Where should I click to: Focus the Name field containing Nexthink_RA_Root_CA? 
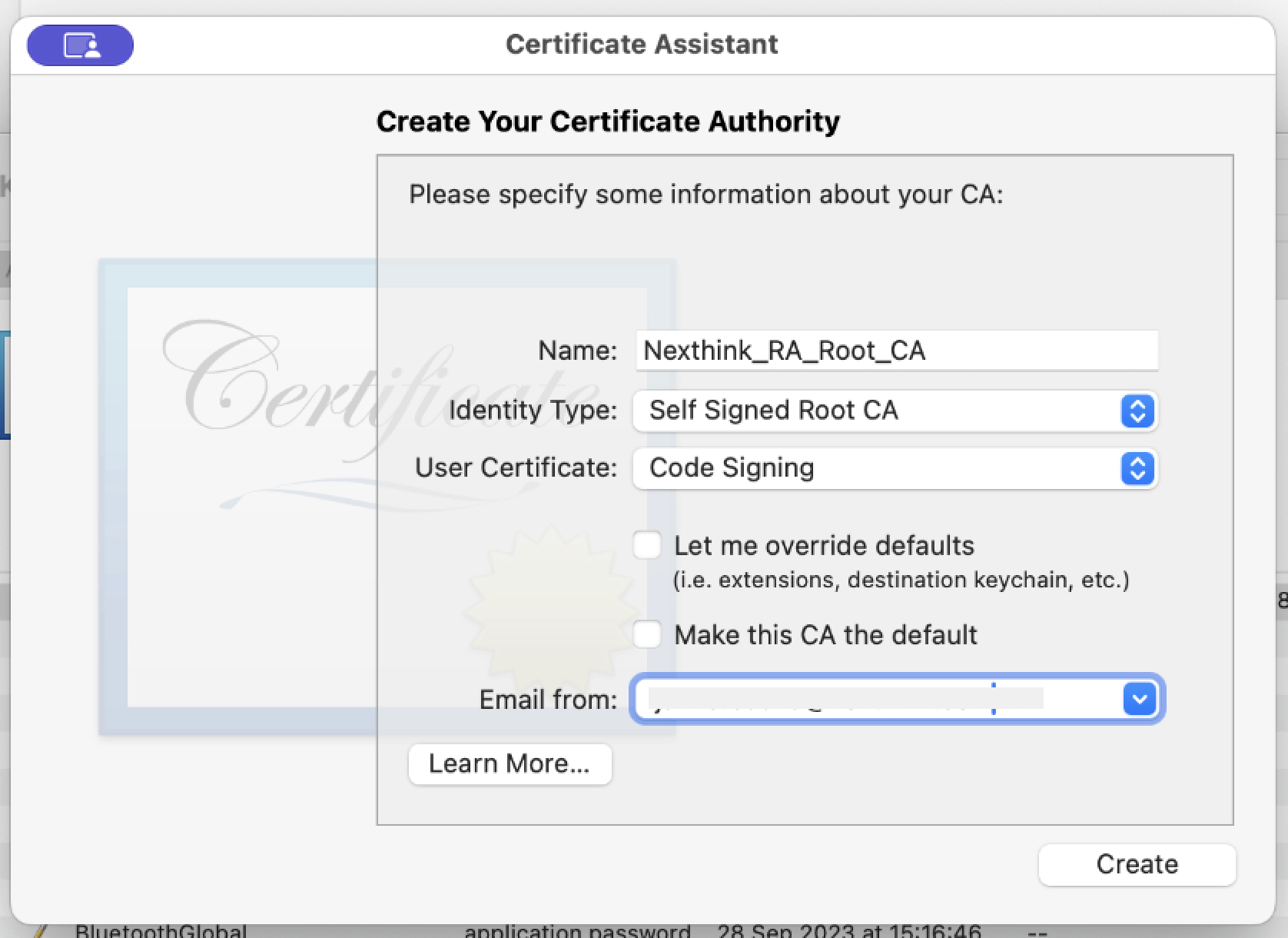pos(896,351)
